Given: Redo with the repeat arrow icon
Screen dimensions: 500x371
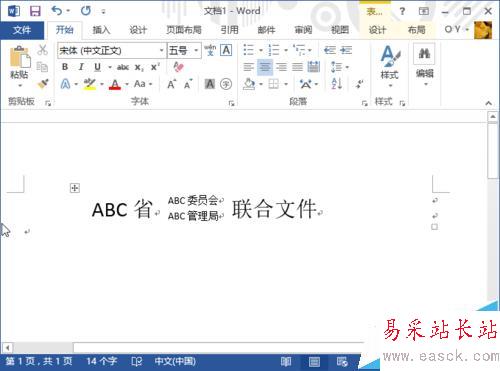Looking at the screenshot, I should [86, 11].
